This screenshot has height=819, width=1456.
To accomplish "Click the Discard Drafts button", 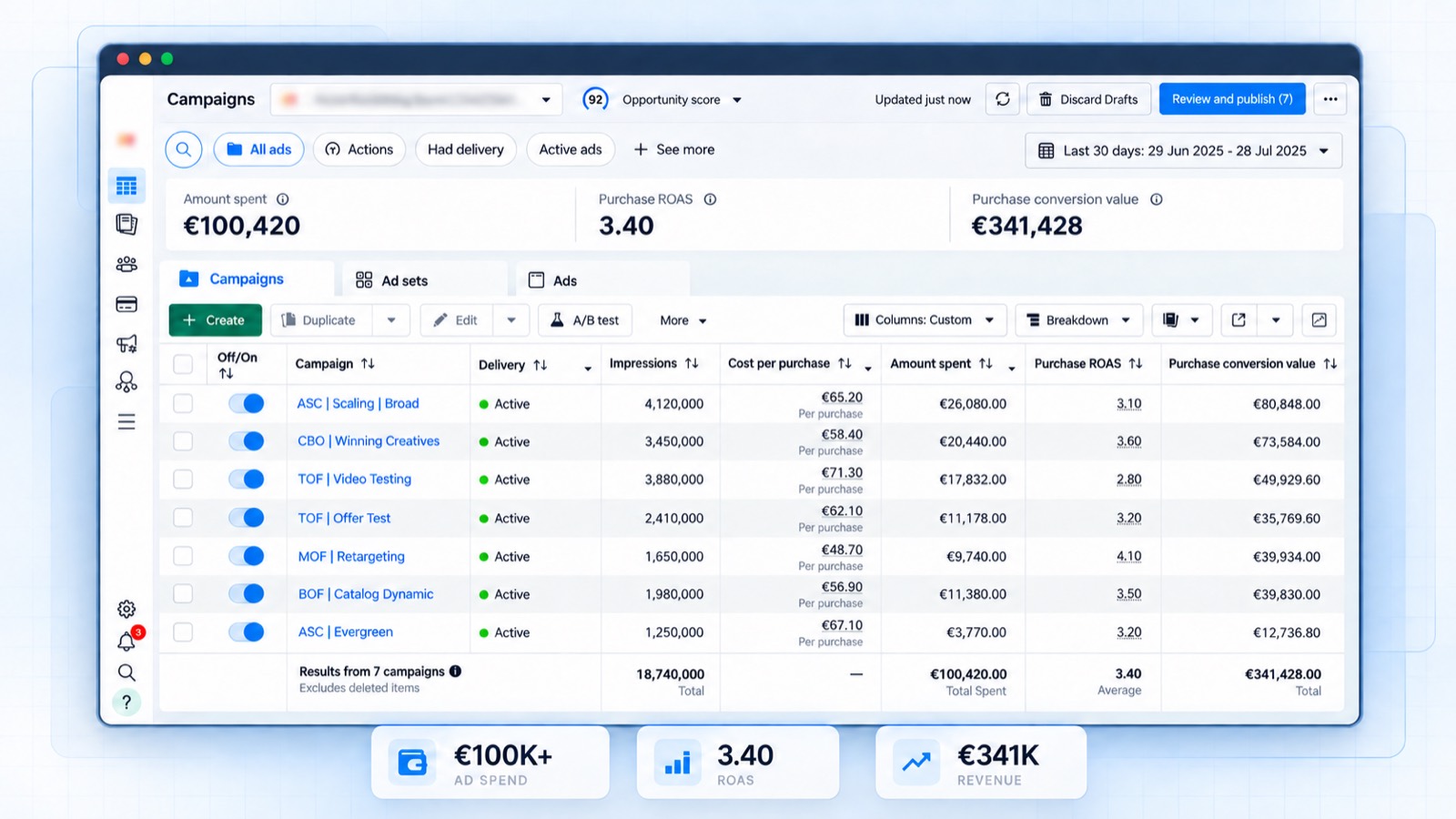I will pos(1088,99).
